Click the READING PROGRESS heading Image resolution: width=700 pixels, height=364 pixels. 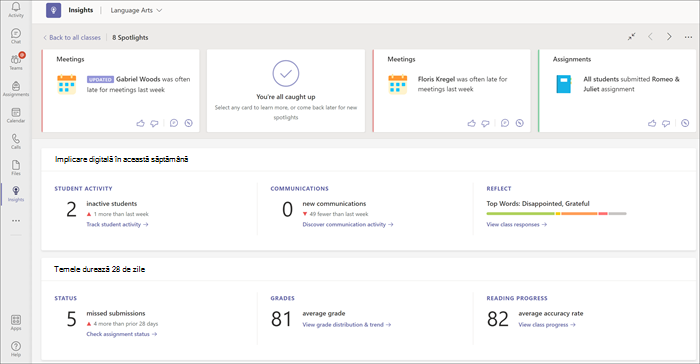click(x=517, y=298)
